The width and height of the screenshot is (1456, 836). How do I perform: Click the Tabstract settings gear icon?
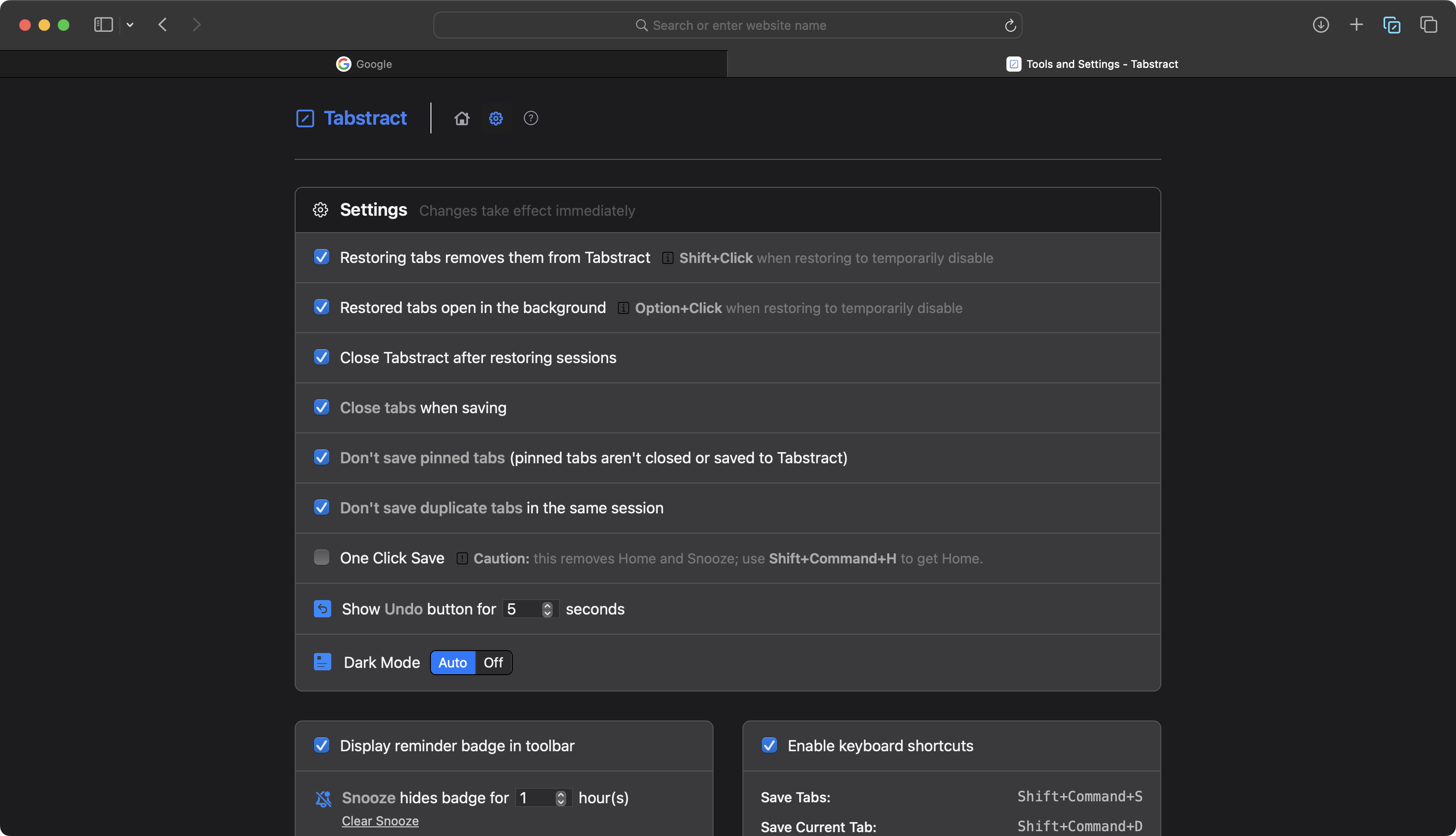point(496,118)
